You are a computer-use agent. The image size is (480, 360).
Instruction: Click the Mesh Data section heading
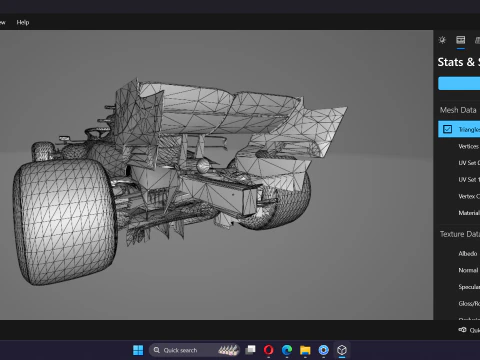[458, 110]
